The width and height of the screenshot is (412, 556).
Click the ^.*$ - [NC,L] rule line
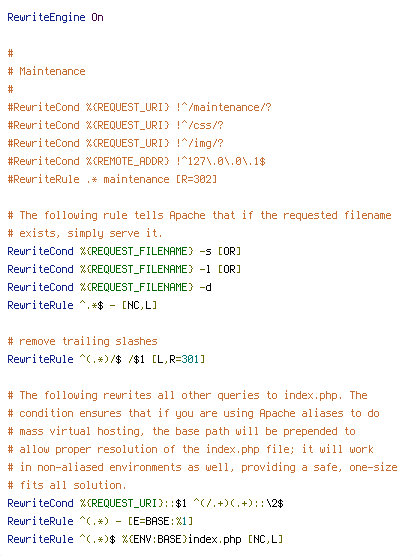(82, 305)
